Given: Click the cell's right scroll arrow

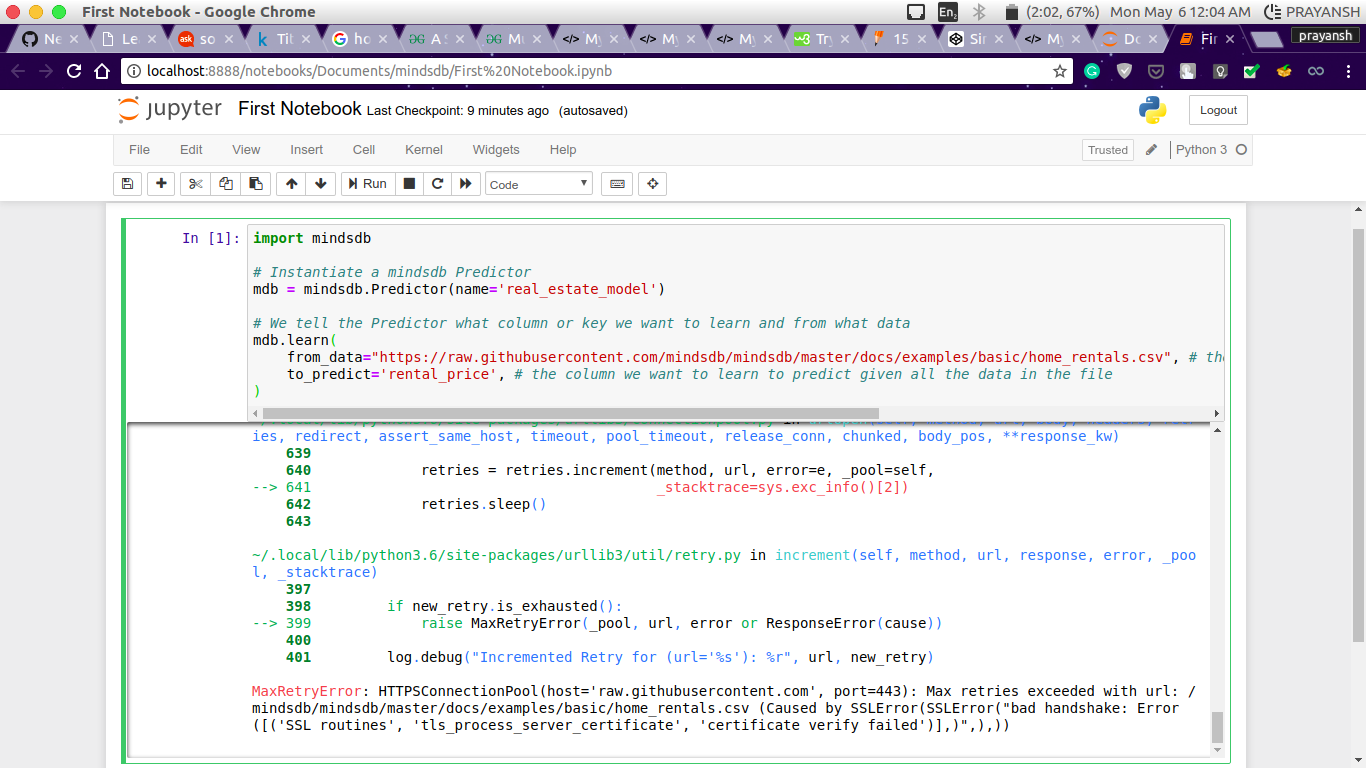Looking at the screenshot, I should (x=1217, y=413).
